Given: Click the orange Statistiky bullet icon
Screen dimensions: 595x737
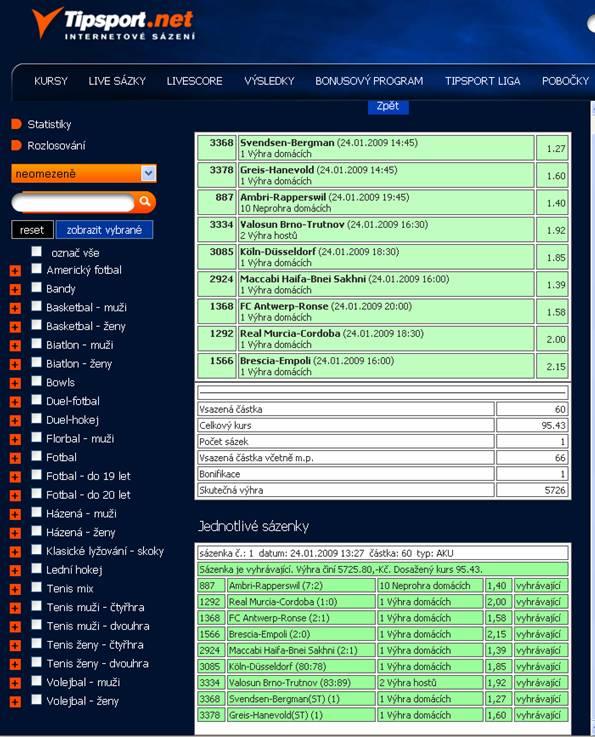Looking at the screenshot, I should click(16, 124).
